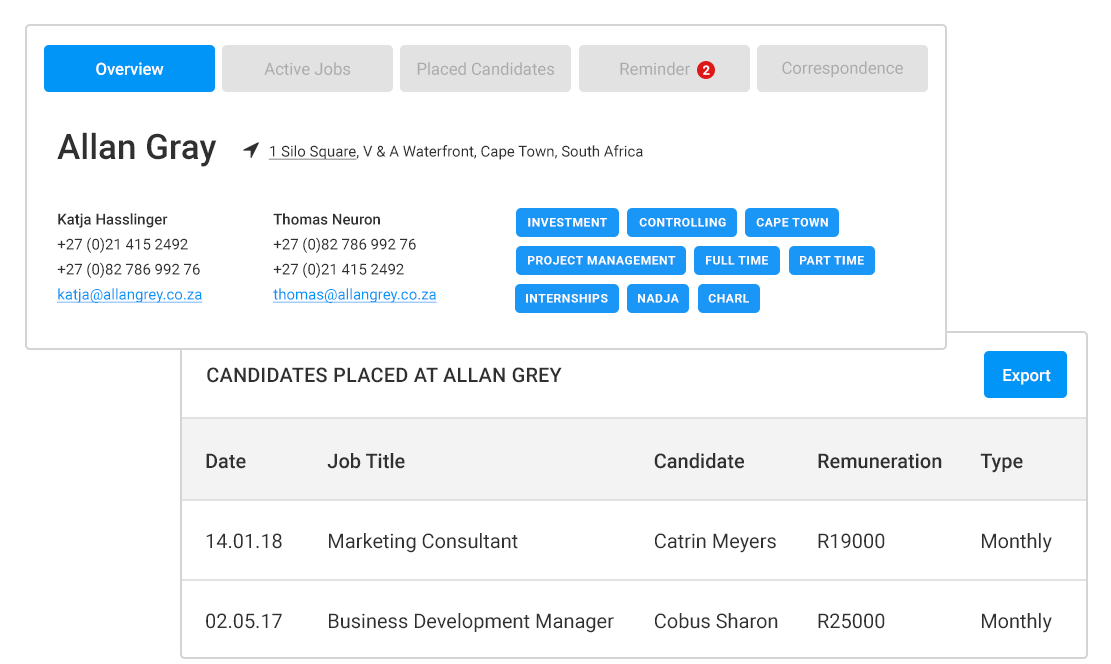This screenshot has height=664, width=1111.
Task: Select the FULL TIME tag
Action: (736, 261)
